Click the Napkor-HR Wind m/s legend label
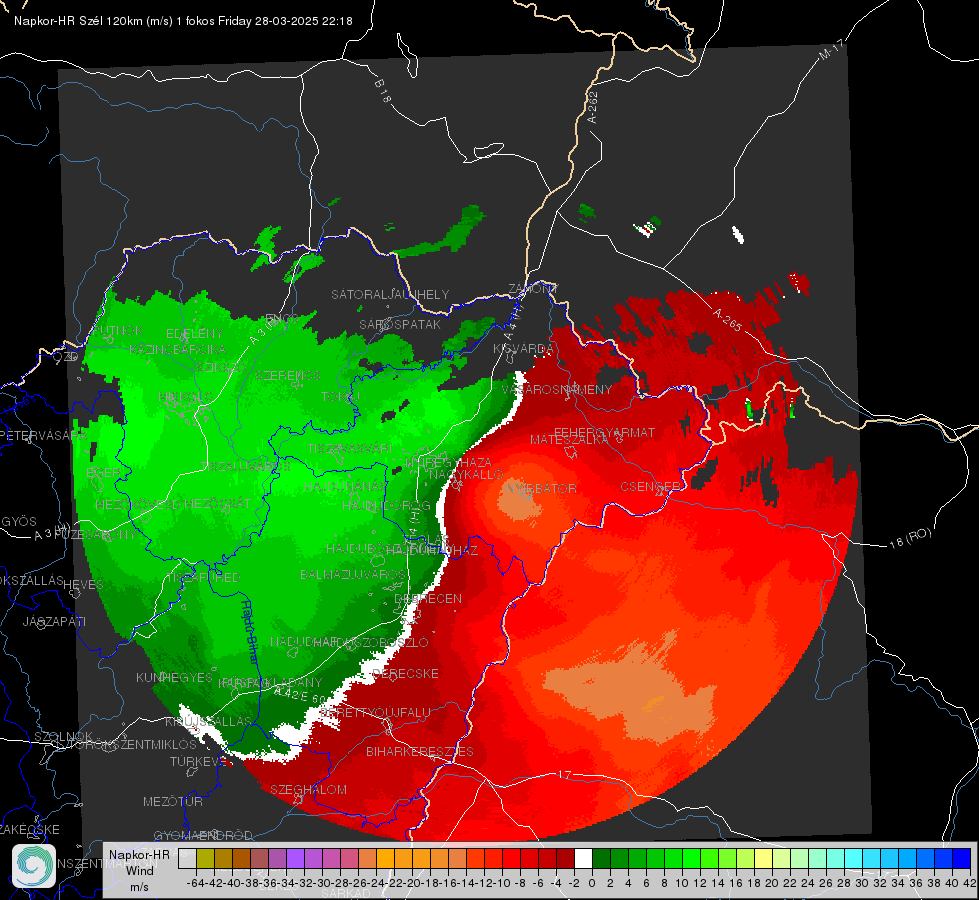The width and height of the screenshot is (979, 900). coord(139,871)
